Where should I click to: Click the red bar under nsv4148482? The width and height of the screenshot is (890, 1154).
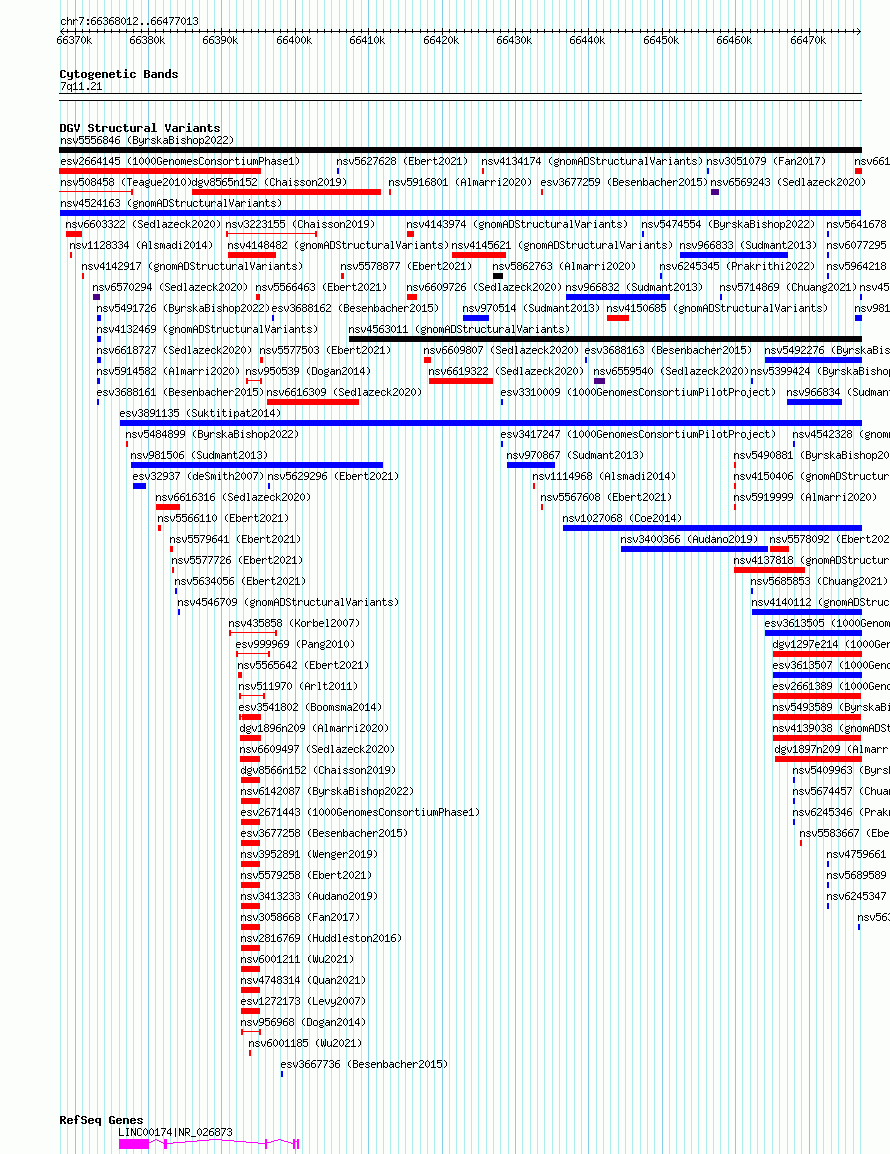tap(252, 255)
